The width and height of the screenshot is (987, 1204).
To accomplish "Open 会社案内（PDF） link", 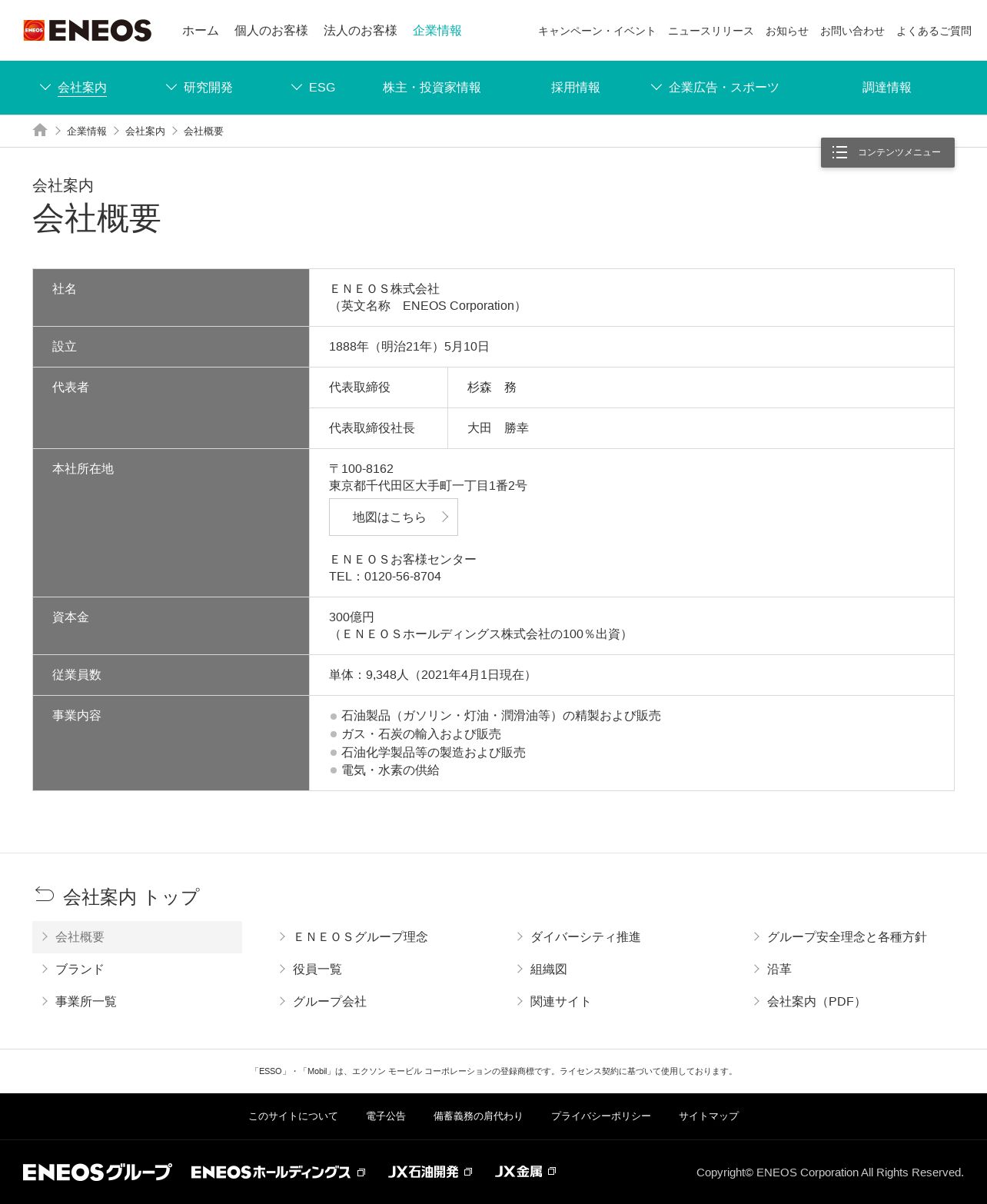I will [817, 1002].
